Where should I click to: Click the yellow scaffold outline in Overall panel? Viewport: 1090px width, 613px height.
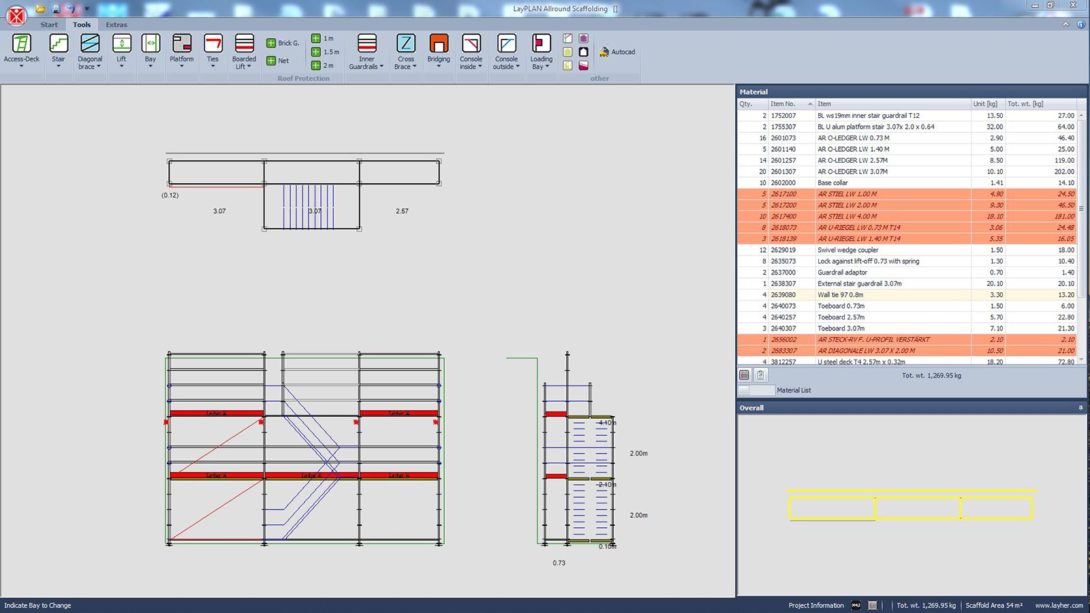tap(911, 505)
